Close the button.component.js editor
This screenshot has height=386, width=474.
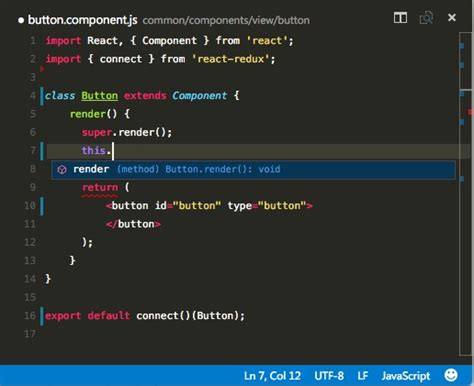click(x=452, y=17)
